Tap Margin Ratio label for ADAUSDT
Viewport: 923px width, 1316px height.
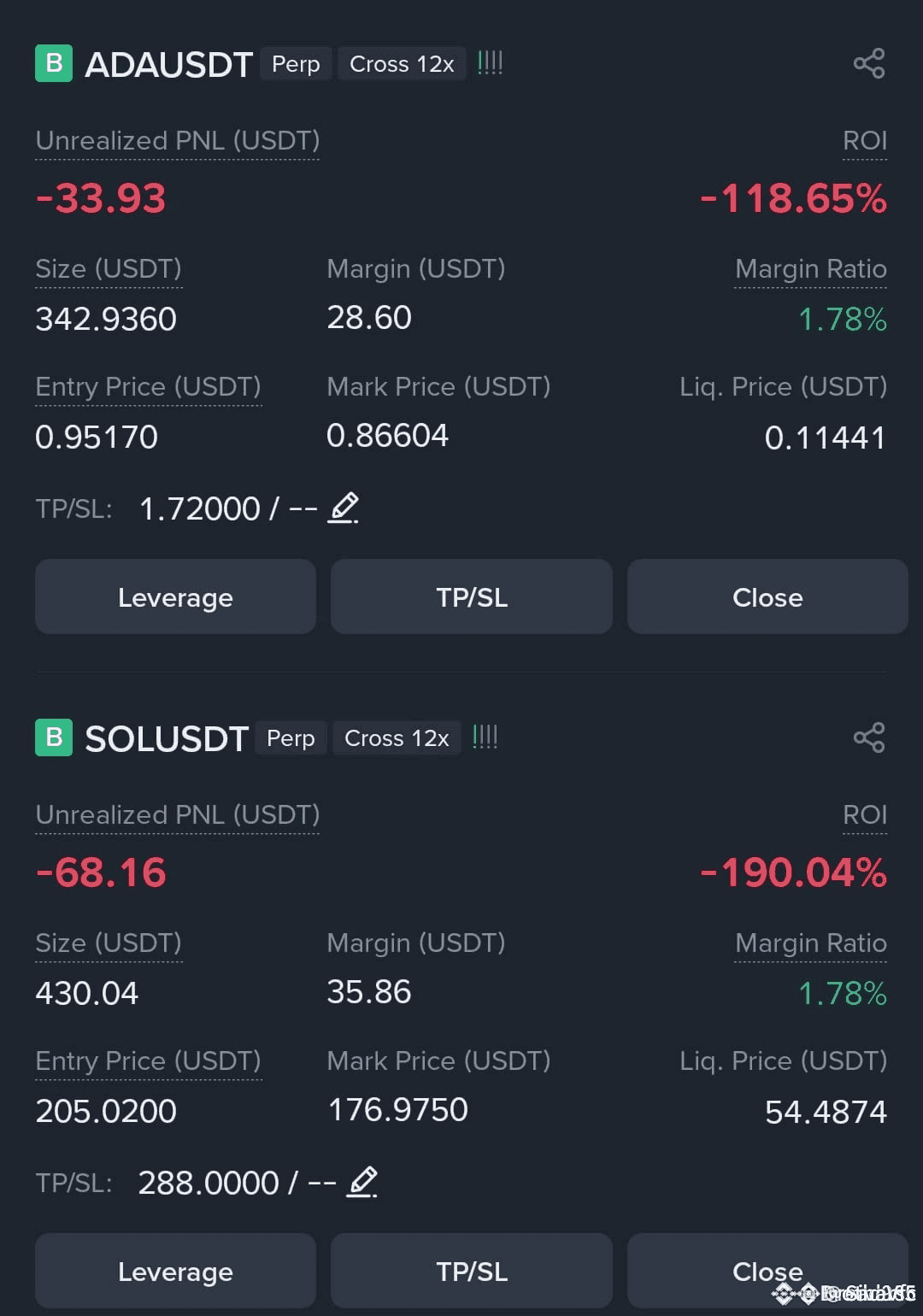pos(811,269)
